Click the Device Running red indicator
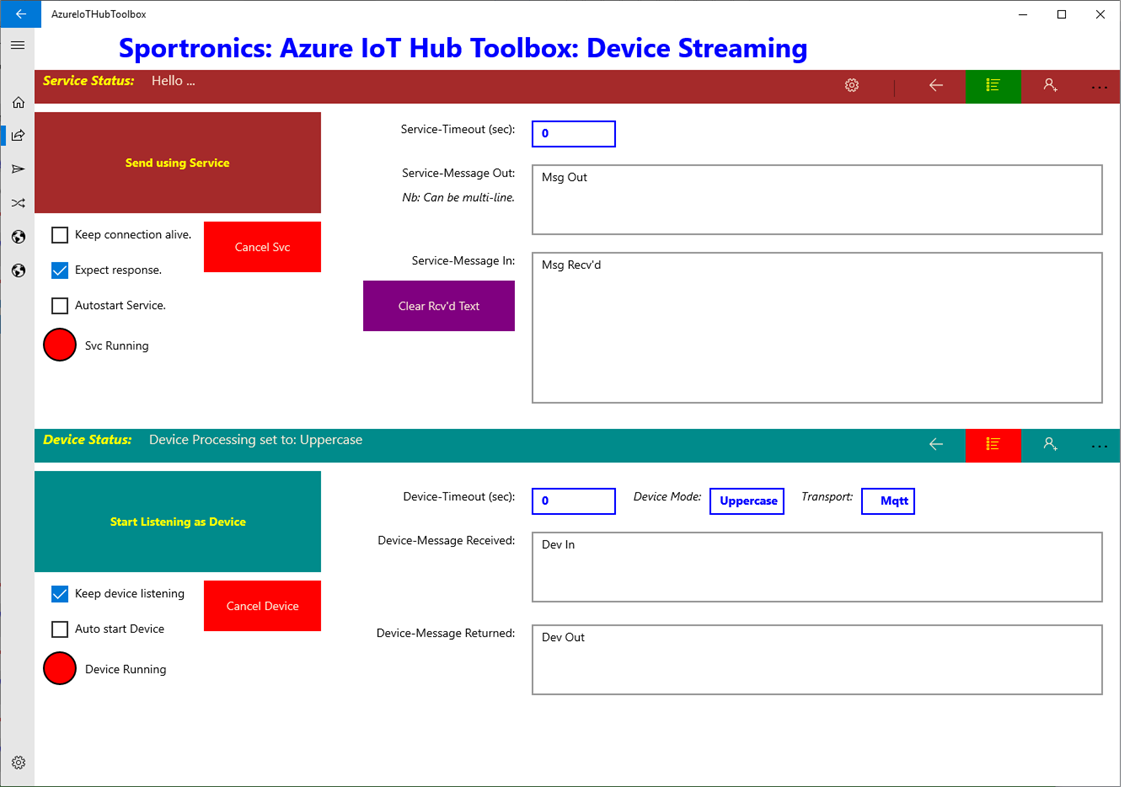The width and height of the screenshot is (1121, 787). coord(60,668)
